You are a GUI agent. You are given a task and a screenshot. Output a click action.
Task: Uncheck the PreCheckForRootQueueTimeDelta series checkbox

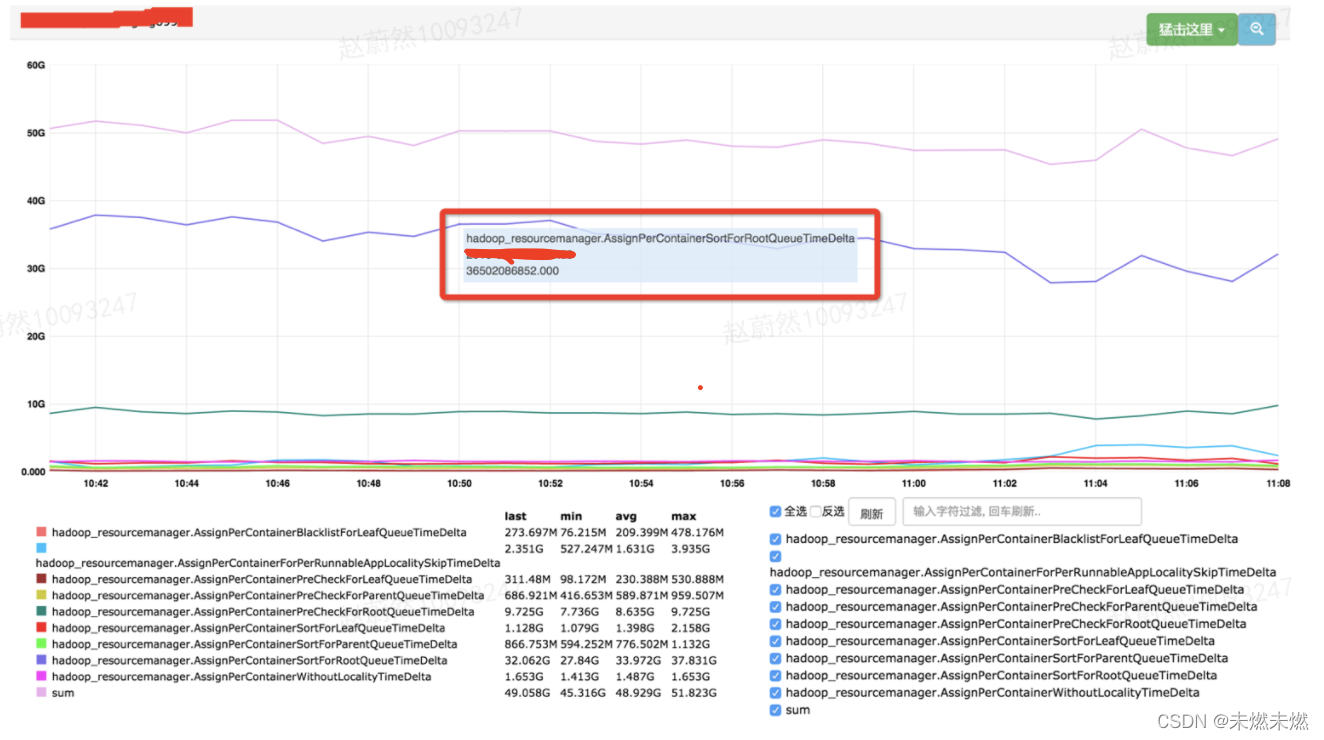click(x=776, y=624)
